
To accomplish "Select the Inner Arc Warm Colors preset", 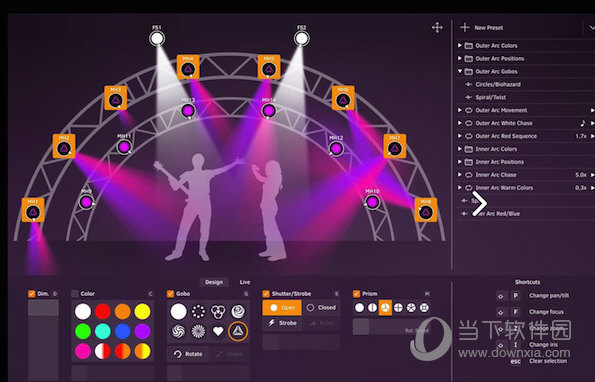I will 526,187.
